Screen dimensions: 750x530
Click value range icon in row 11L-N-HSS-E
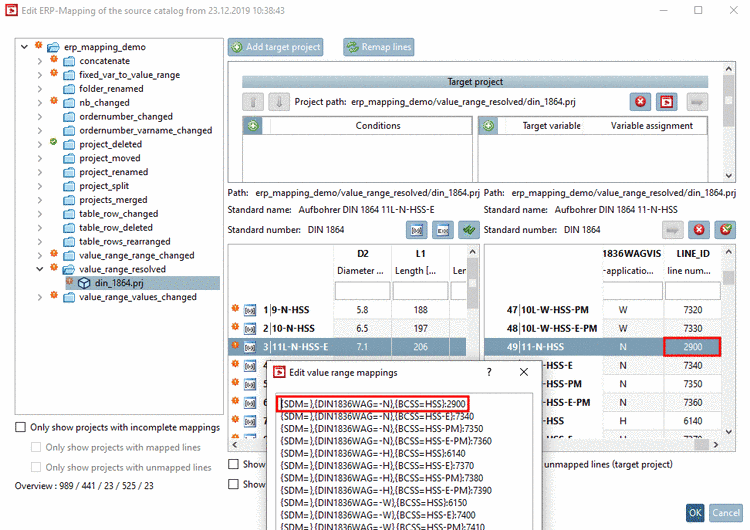(x=250, y=347)
